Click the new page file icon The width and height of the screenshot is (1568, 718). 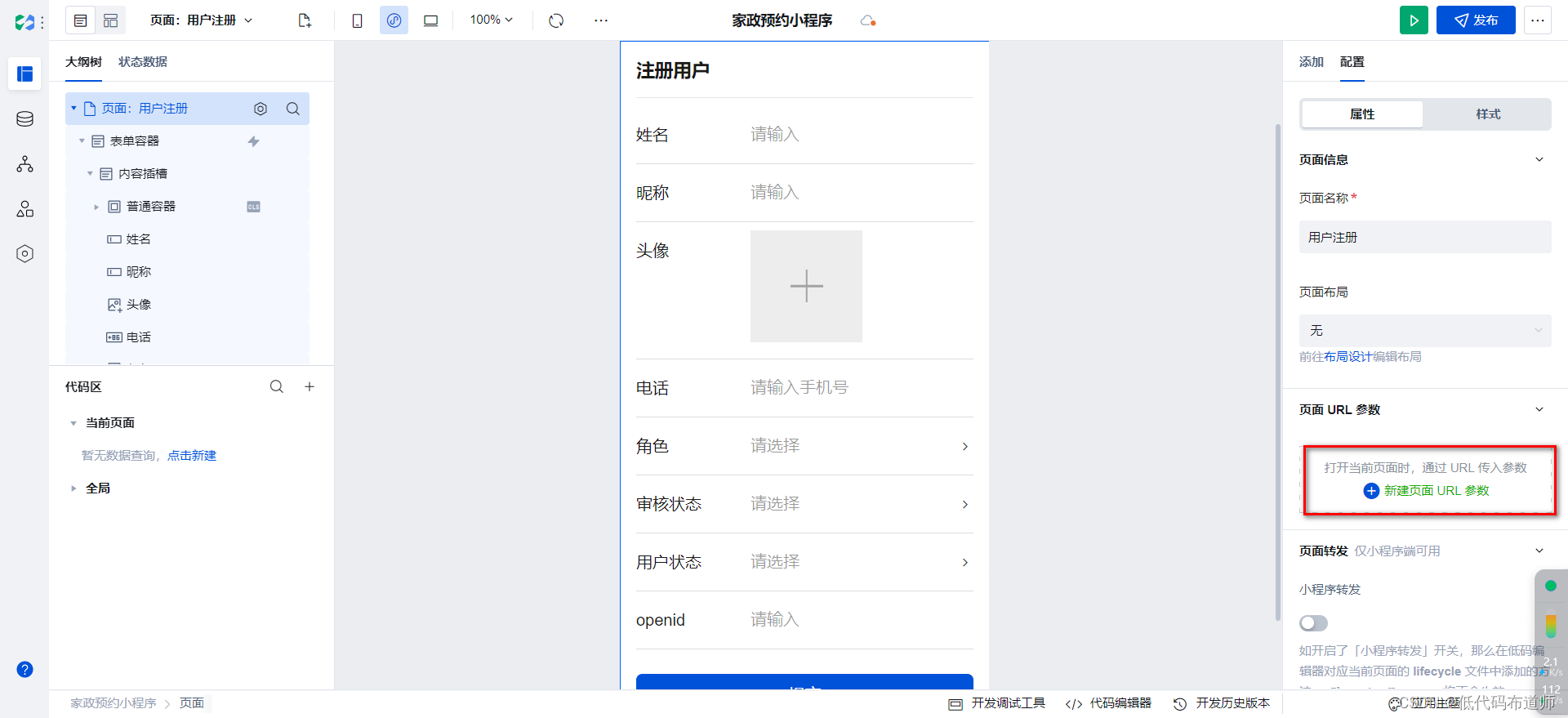coord(305,20)
